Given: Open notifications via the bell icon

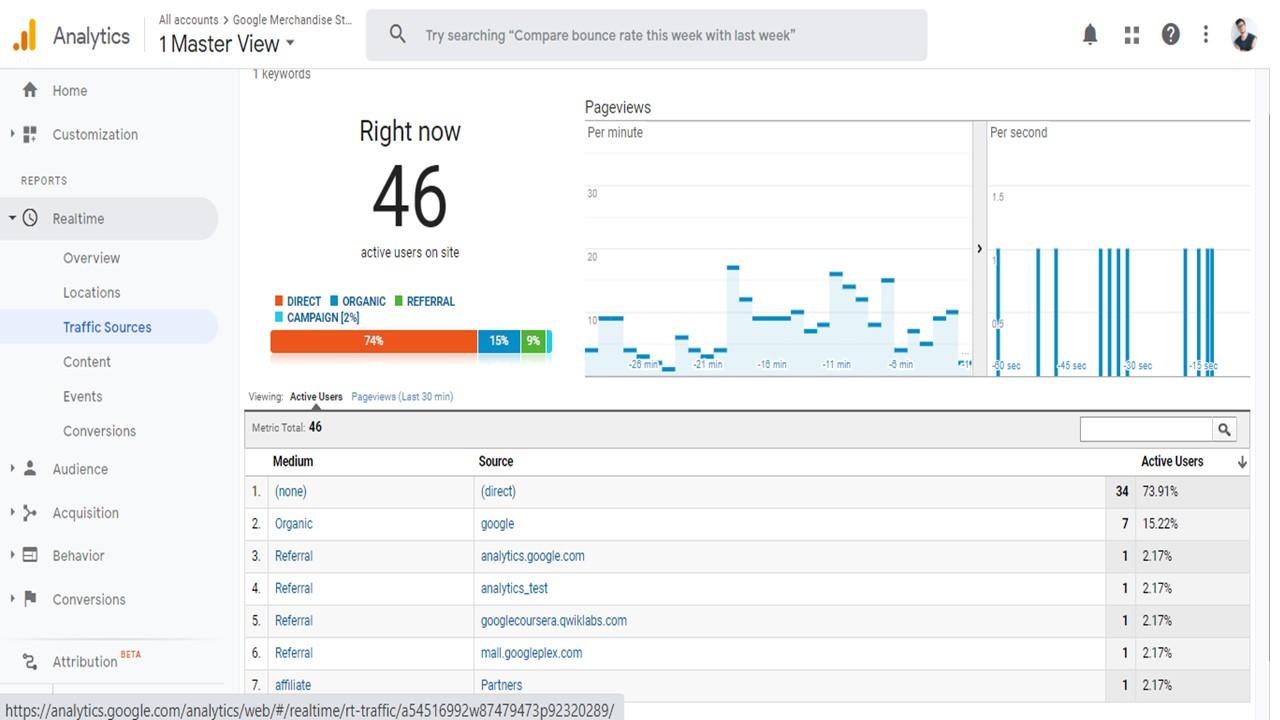Looking at the screenshot, I should point(1090,33).
